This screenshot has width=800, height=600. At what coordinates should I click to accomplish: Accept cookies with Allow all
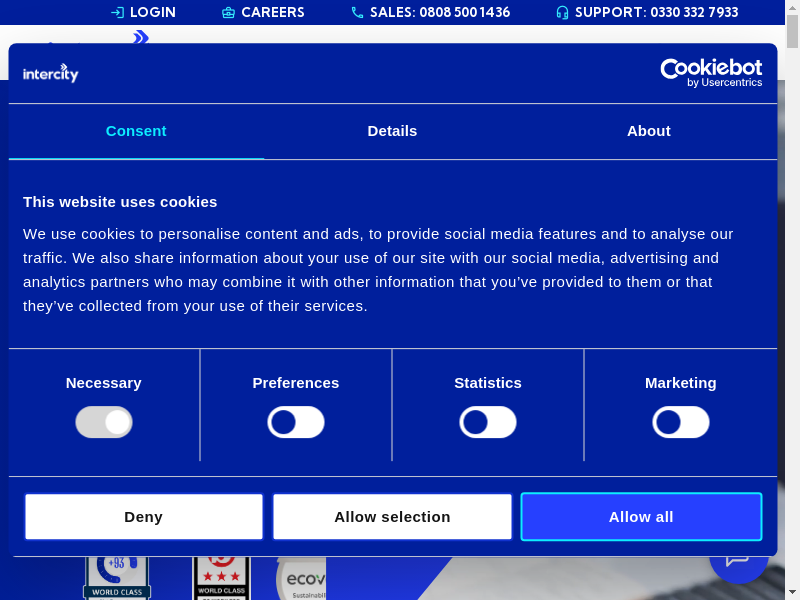pos(641,517)
